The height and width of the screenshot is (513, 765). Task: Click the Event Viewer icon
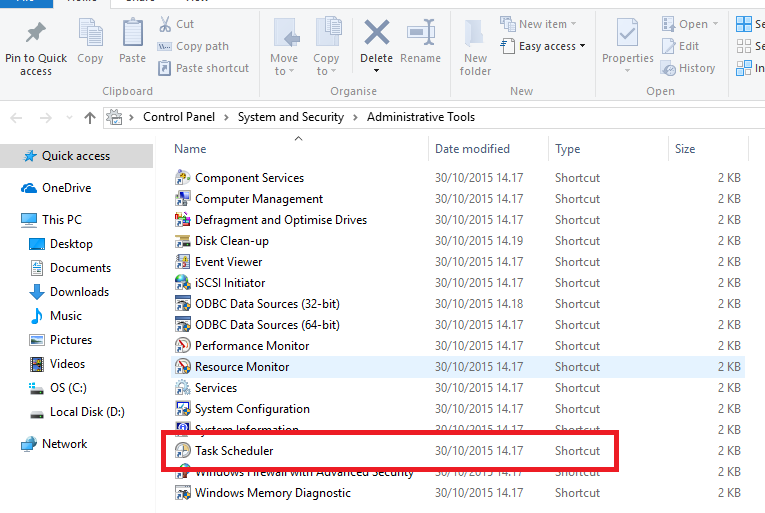182,262
